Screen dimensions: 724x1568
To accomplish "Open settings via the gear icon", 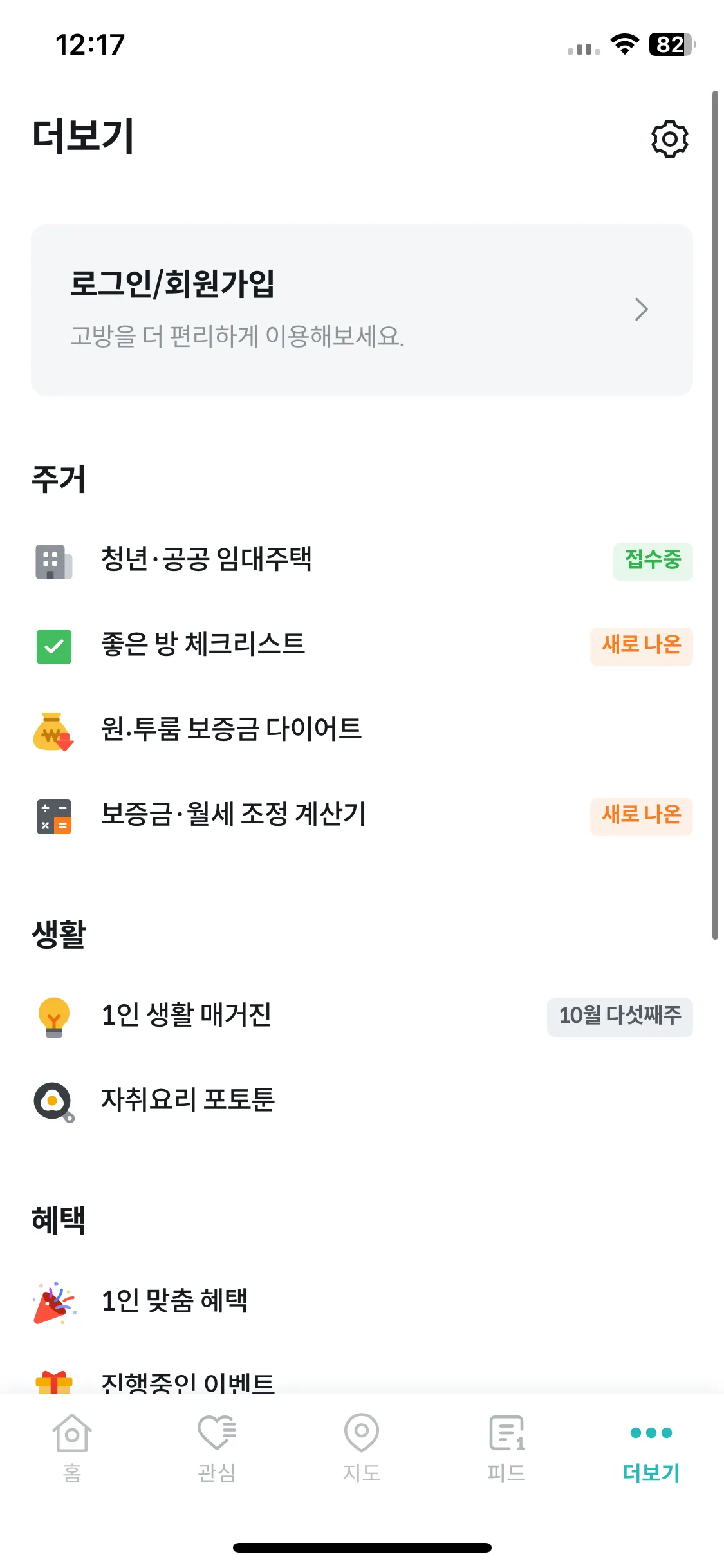I will tap(669, 138).
